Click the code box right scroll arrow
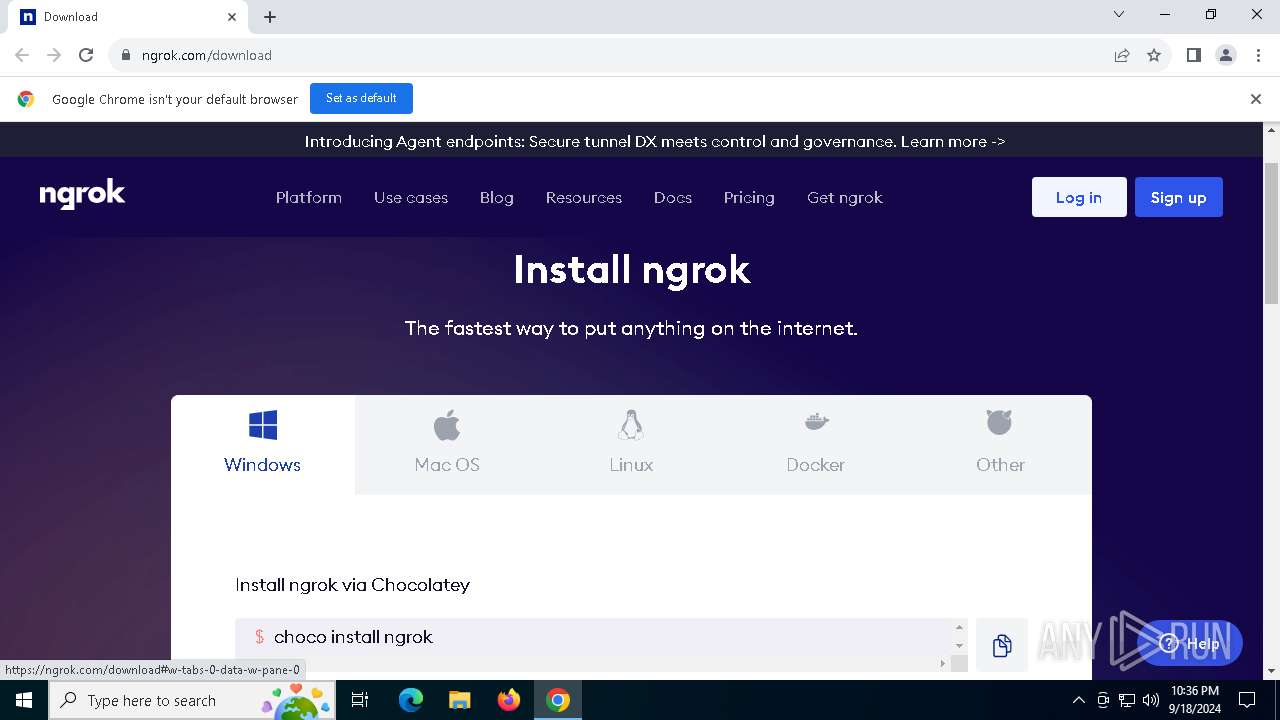This screenshot has height=720, width=1280. point(943,663)
